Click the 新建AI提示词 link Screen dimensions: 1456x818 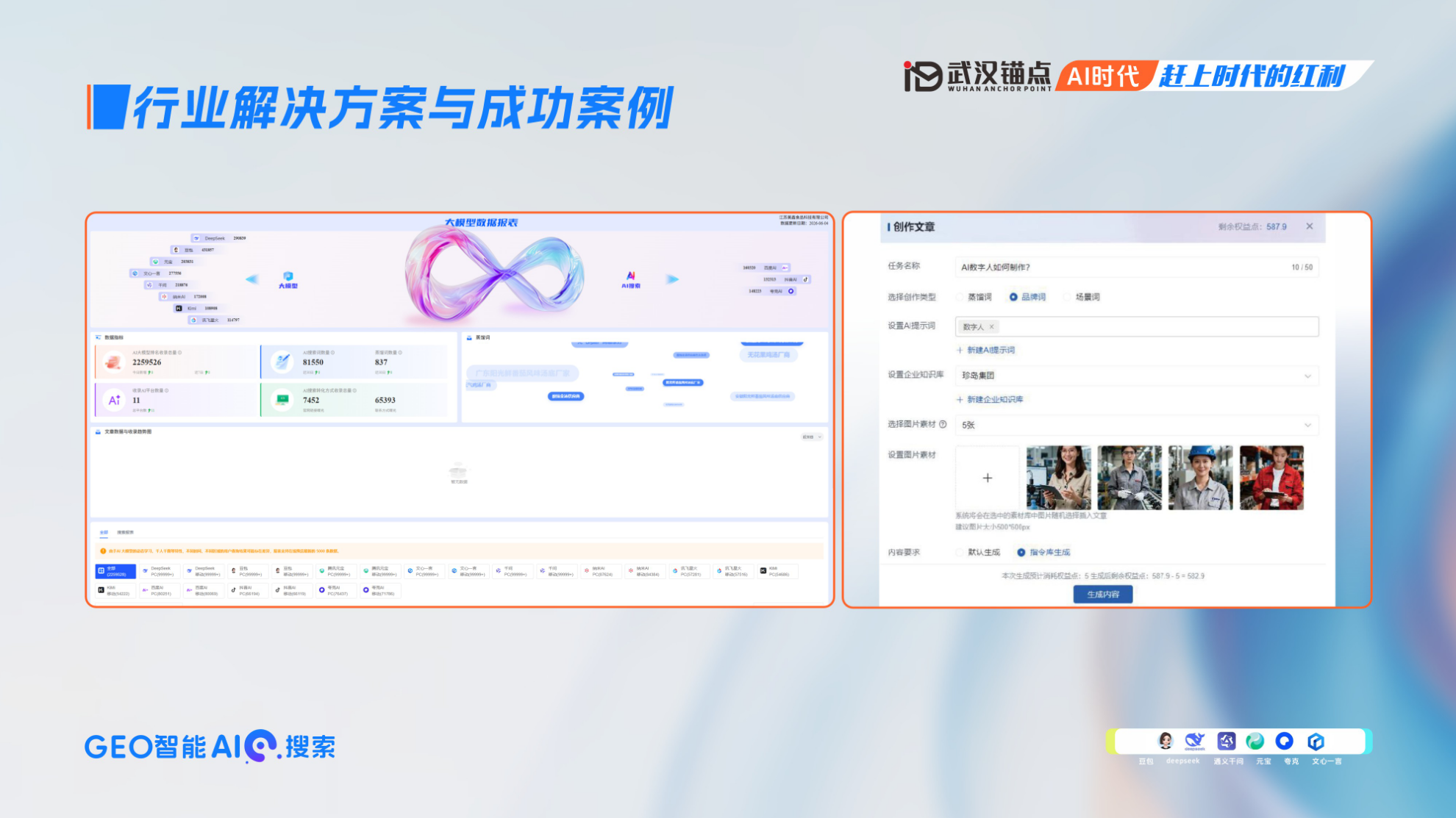tap(985, 350)
